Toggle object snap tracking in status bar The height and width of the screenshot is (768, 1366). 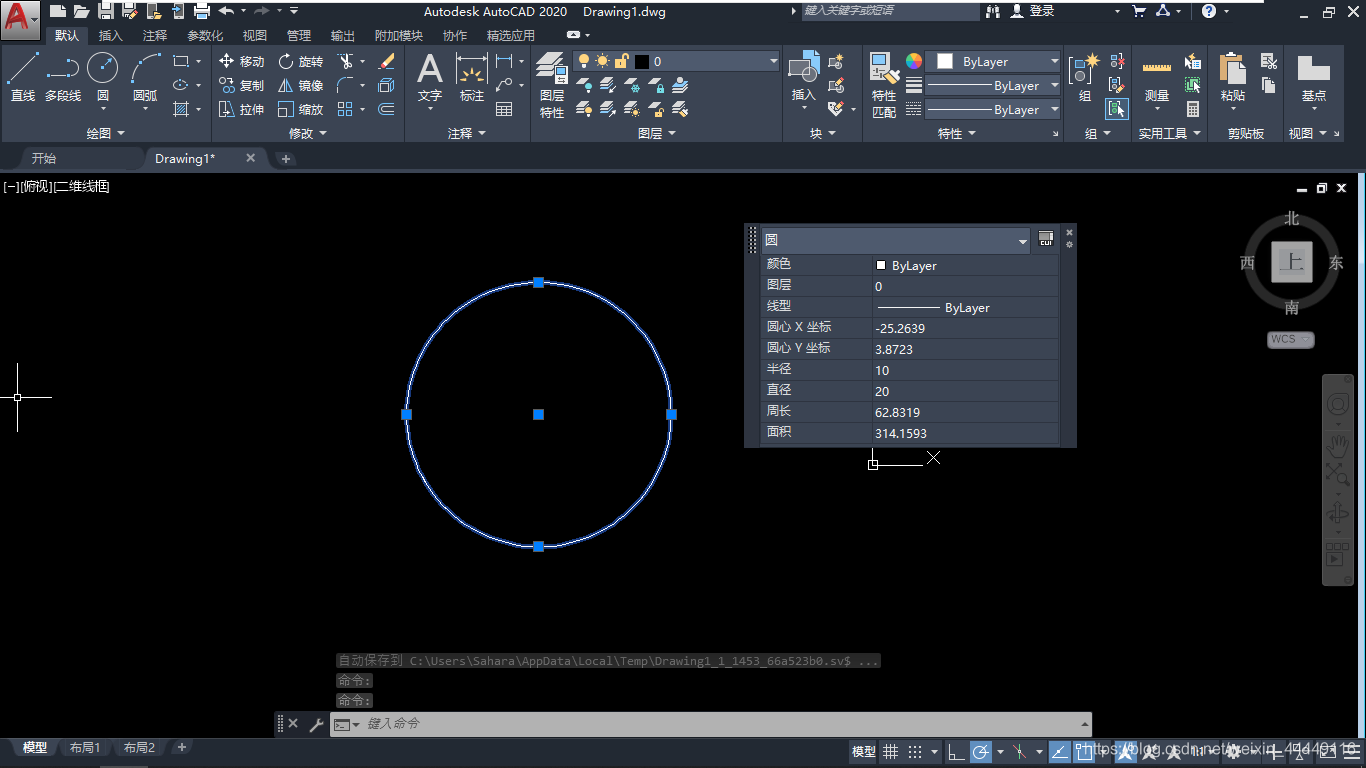(1059, 751)
